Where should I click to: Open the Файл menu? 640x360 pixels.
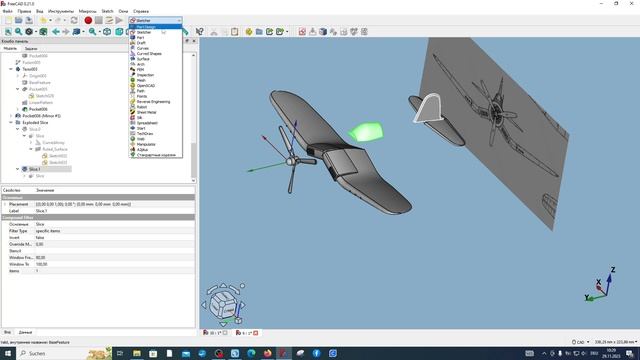(7, 11)
